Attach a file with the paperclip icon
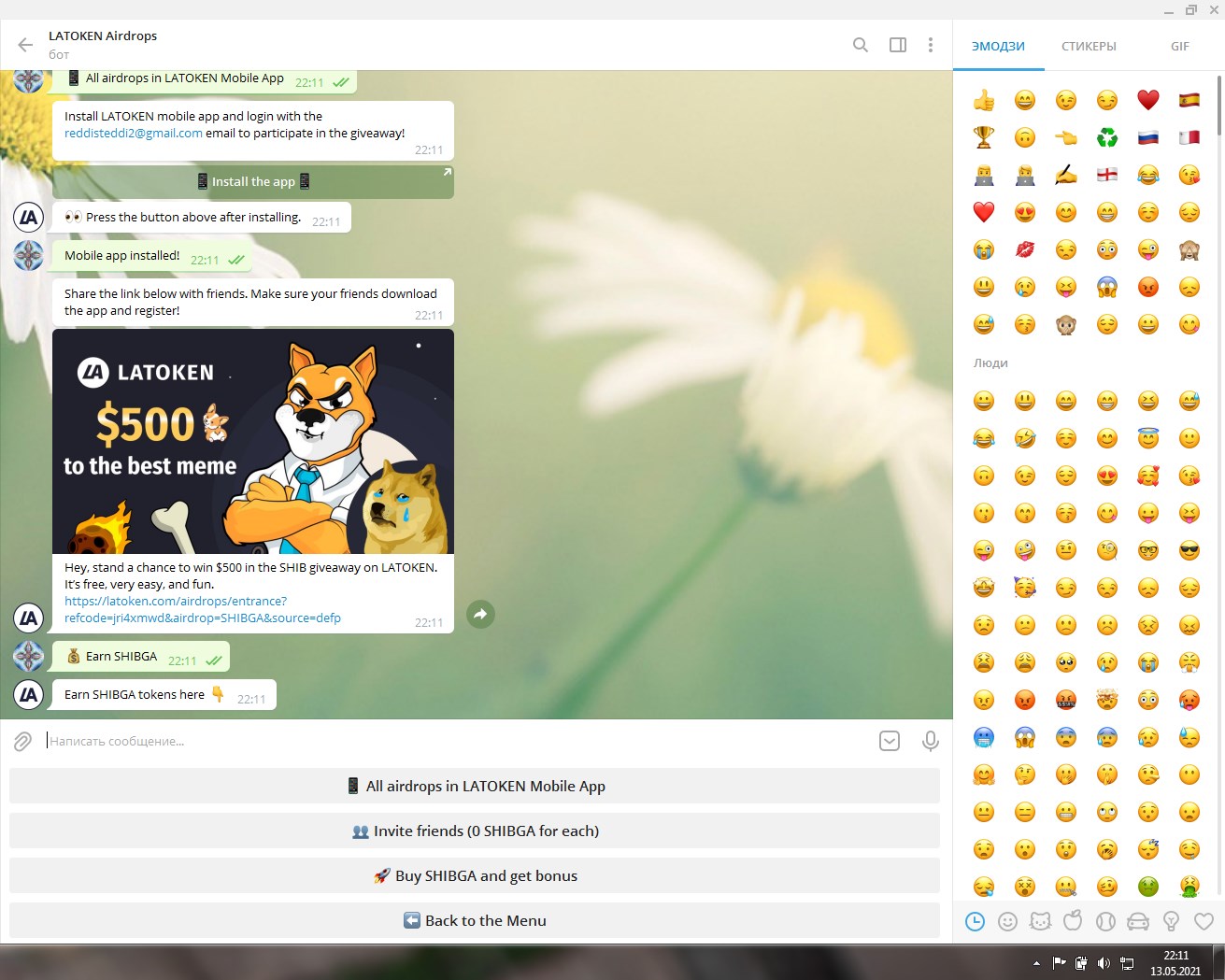The height and width of the screenshot is (980, 1225). [22, 742]
